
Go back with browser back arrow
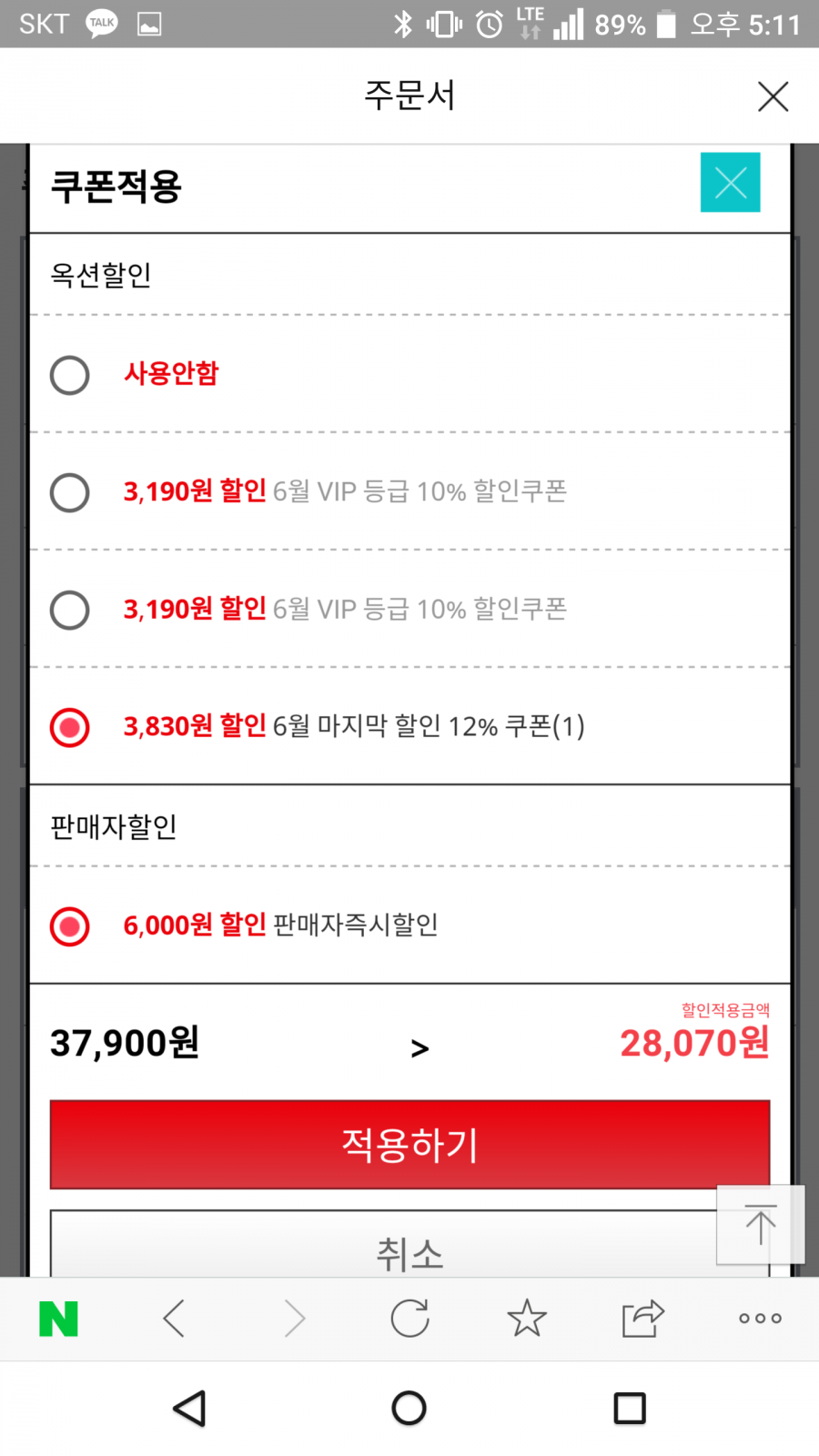pyautogui.click(x=174, y=1319)
